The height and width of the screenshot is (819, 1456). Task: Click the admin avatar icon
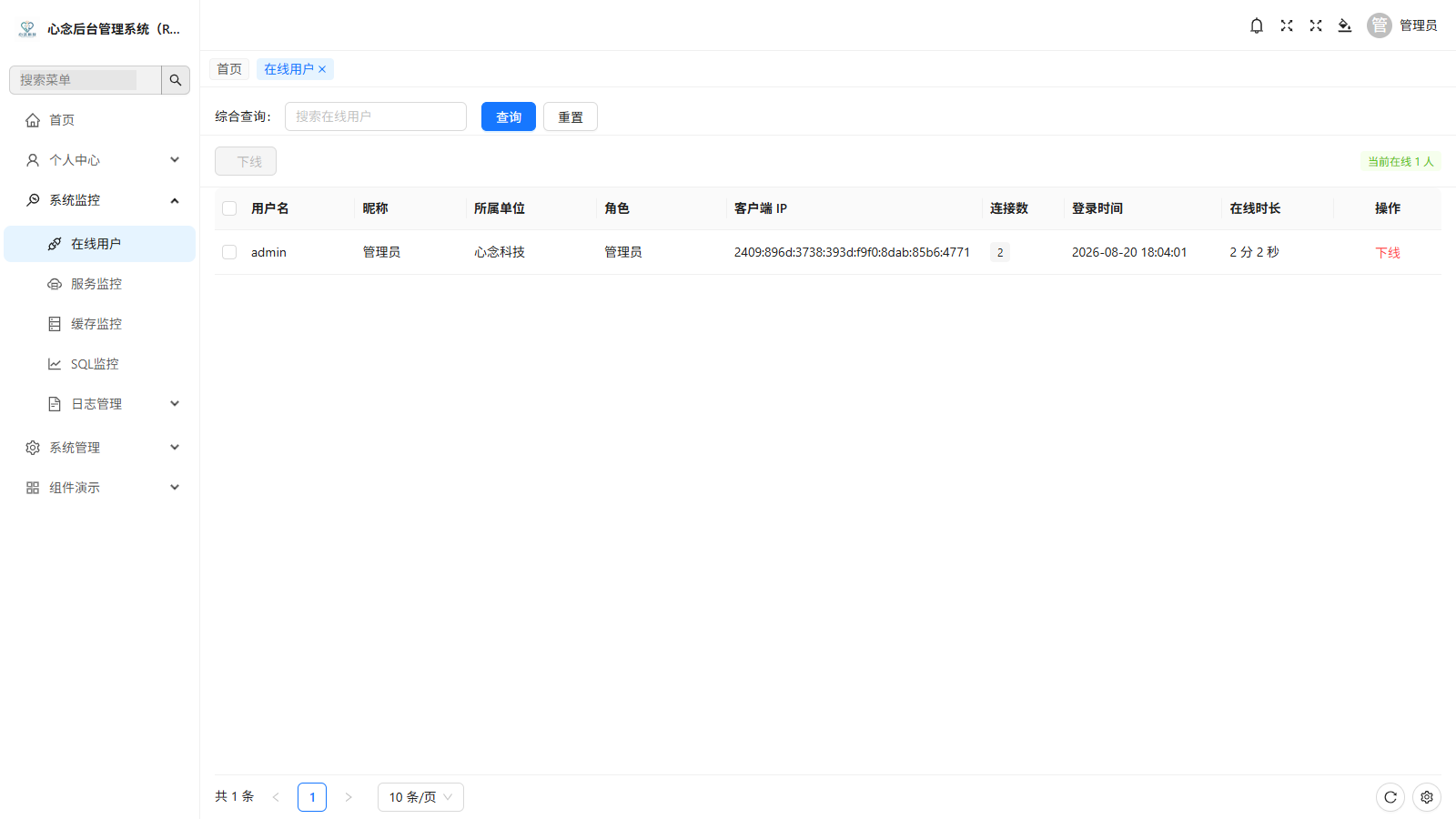click(1380, 25)
